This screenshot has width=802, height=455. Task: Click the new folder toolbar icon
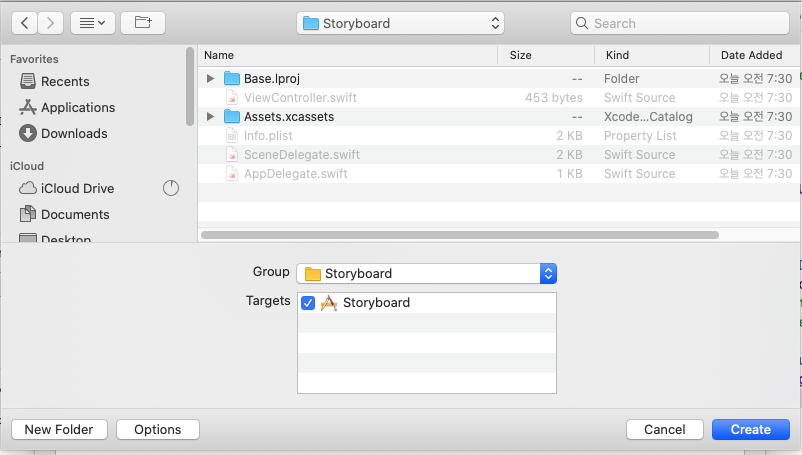(143, 22)
